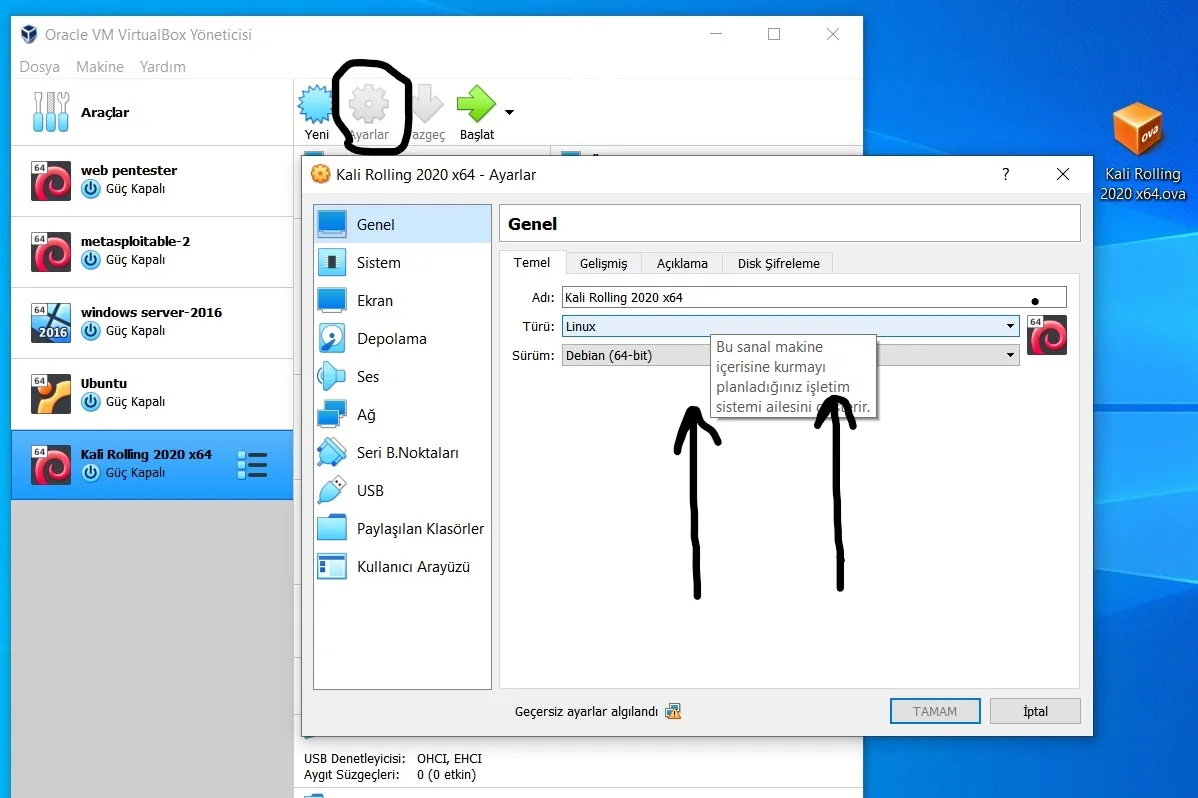Switch to the Temel tab

coord(532,263)
